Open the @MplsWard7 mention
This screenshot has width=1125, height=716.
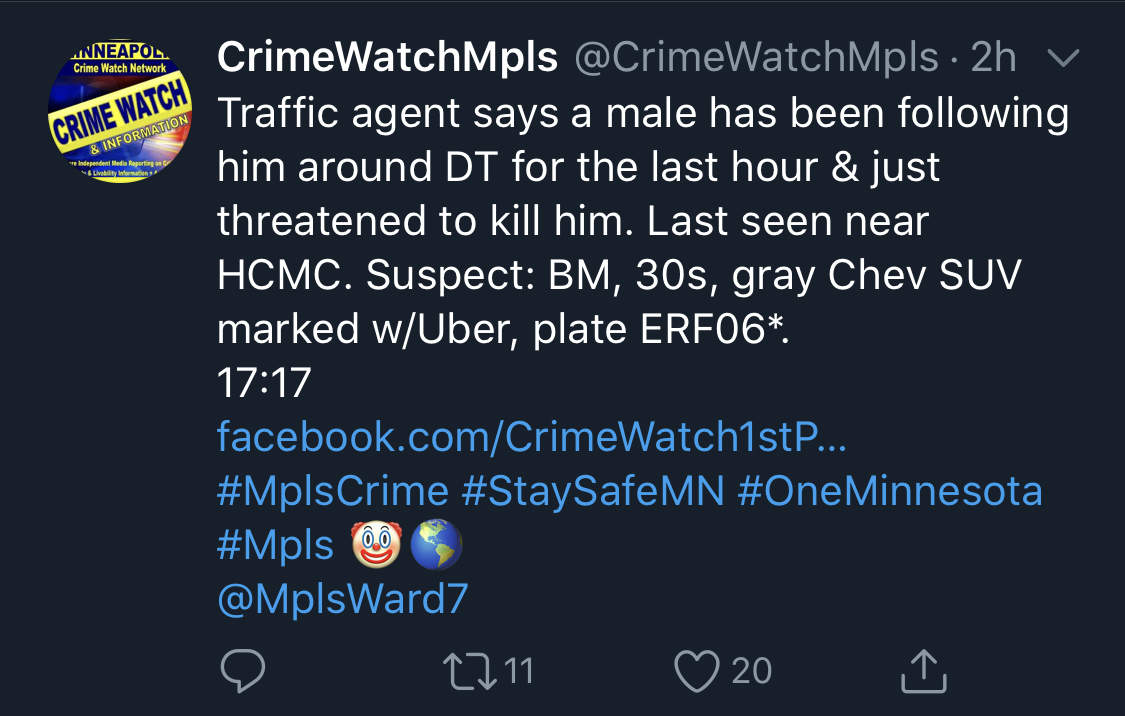pos(342,599)
